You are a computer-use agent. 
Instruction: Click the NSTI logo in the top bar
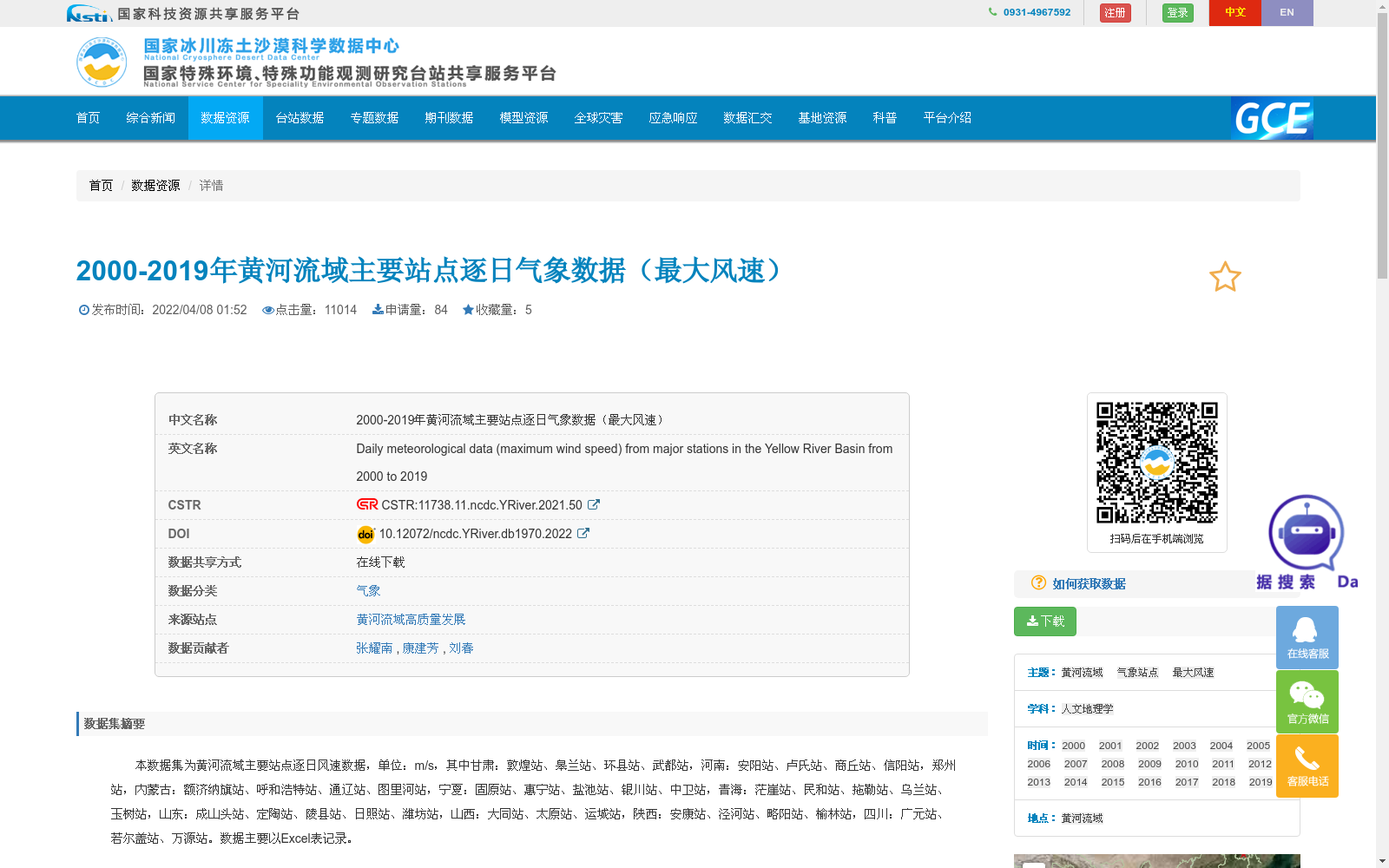click(89, 13)
